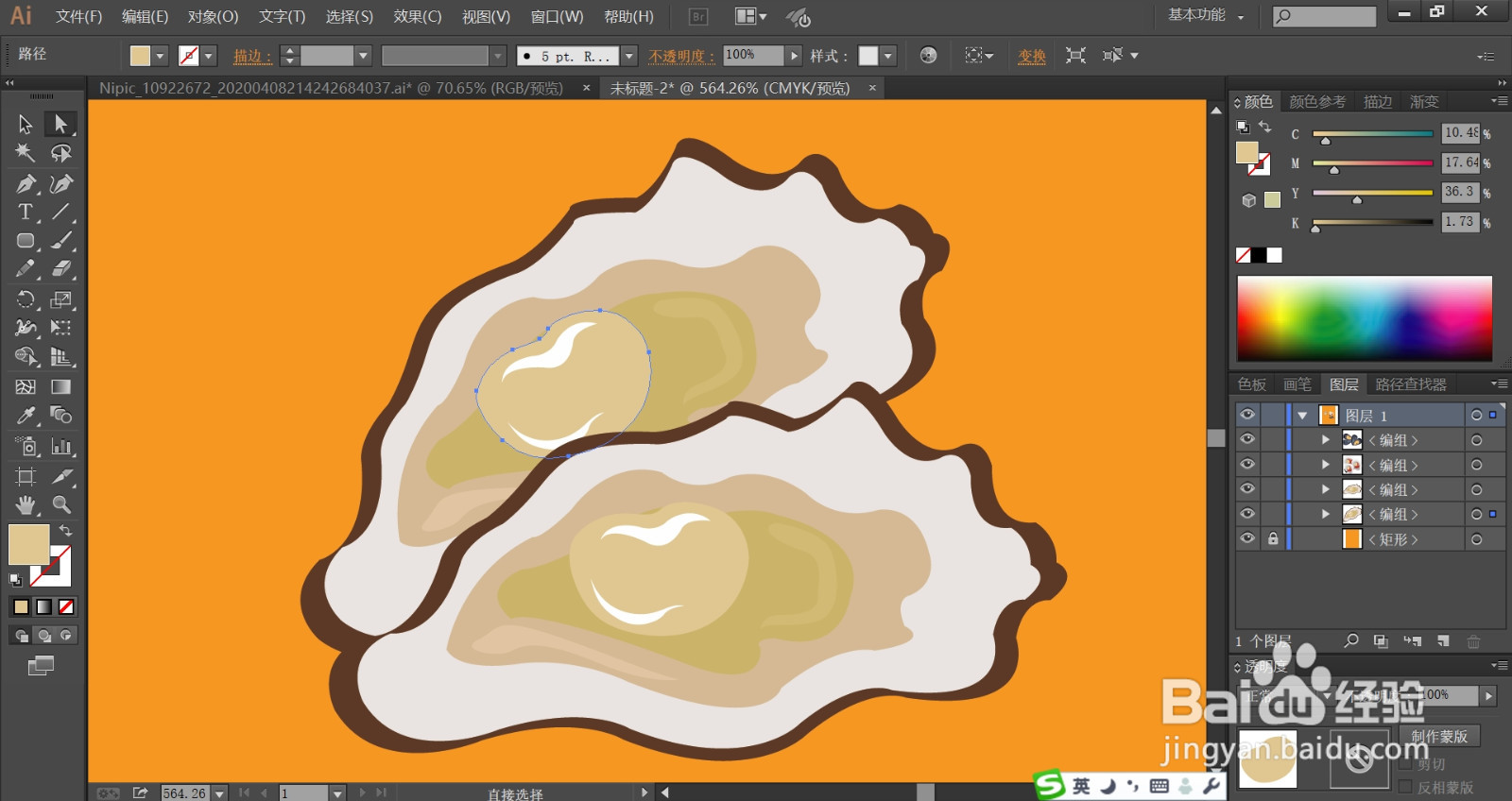
Task: Pick a color from the spectrum bar
Action: 1365,318
